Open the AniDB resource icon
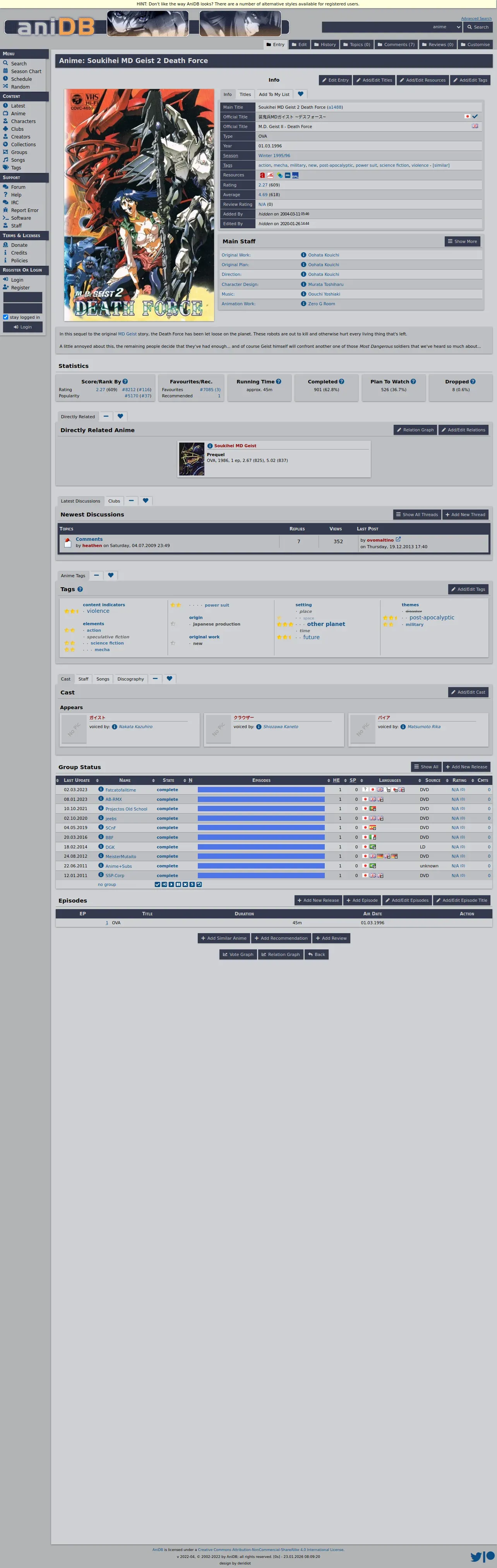The width and height of the screenshot is (497, 1568). click(262, 175)
